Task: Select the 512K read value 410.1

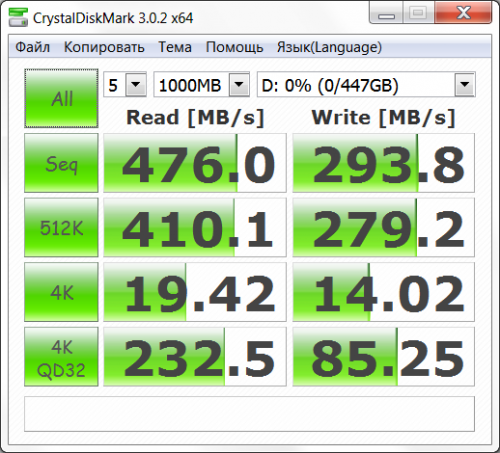Action: pyautogui.click(x=195, y=227)
